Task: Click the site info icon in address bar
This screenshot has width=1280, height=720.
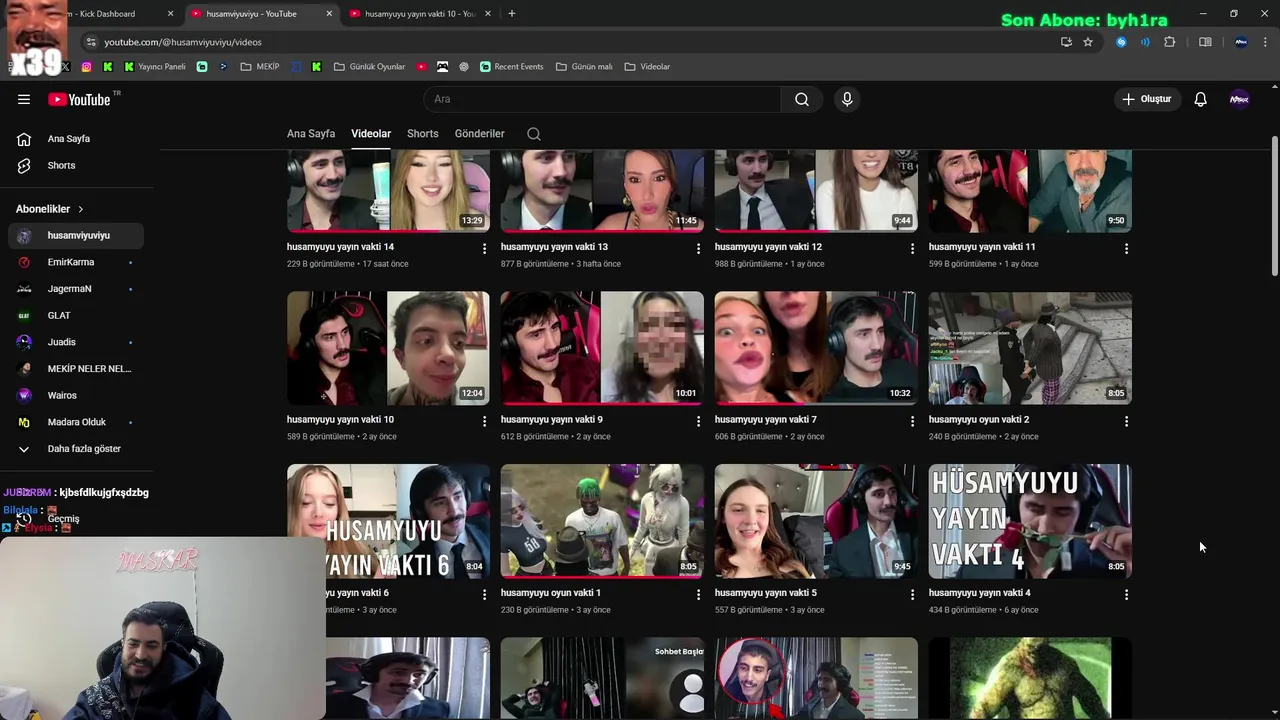Action: (x=91, y=42)
